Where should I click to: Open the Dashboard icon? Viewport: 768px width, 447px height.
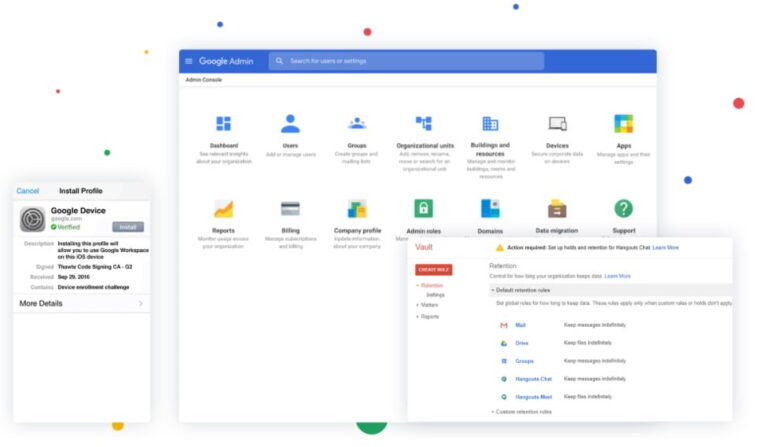tap(224, 124)
